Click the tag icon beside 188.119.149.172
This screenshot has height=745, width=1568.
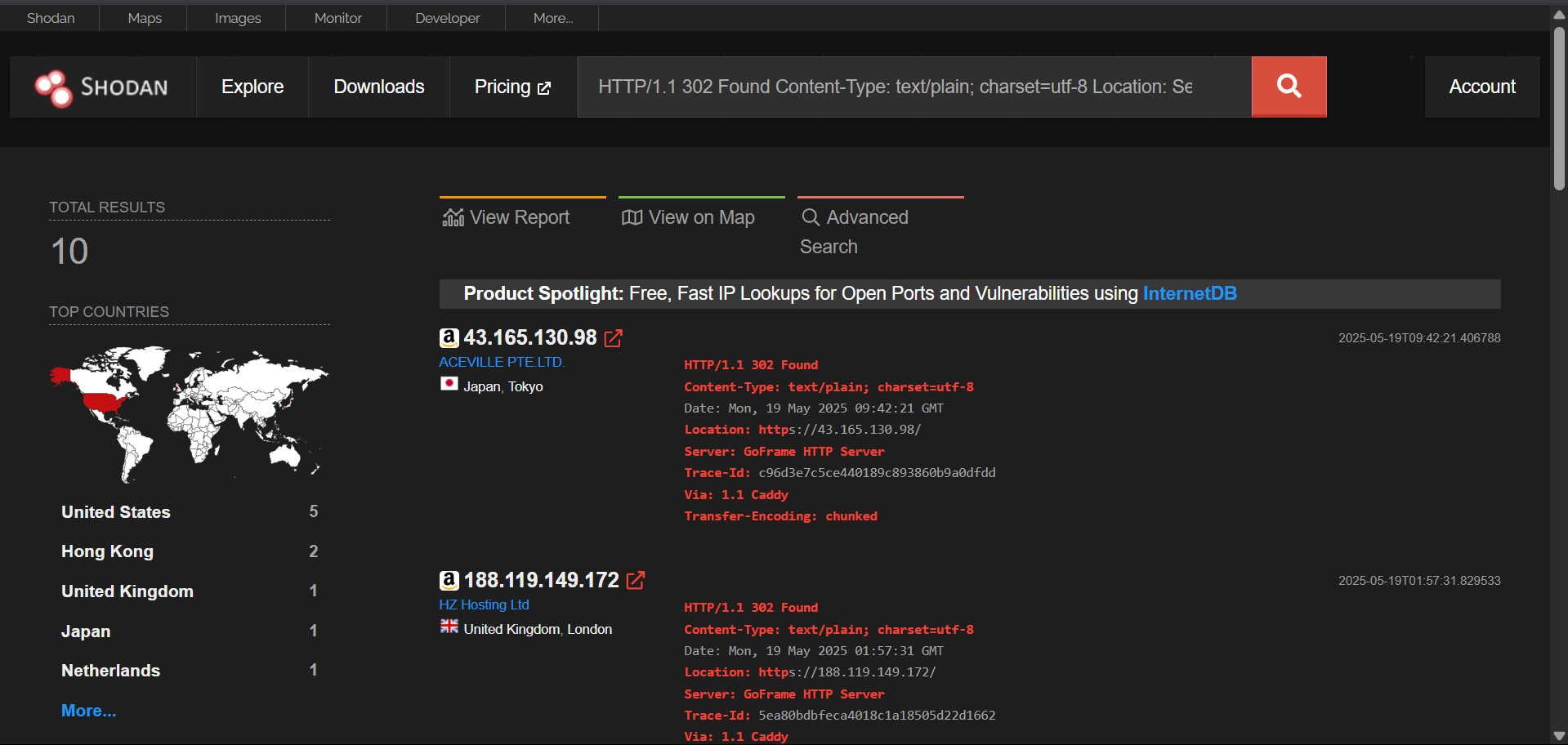click(x=449, y=580)
